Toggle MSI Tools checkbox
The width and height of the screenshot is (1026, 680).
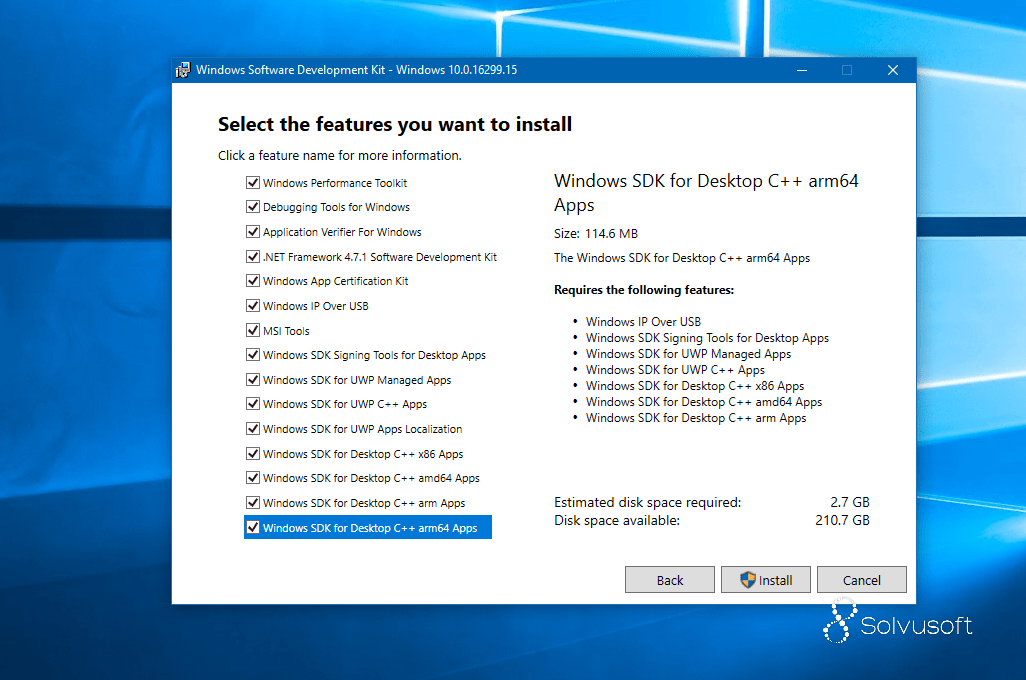coord(253,331)
